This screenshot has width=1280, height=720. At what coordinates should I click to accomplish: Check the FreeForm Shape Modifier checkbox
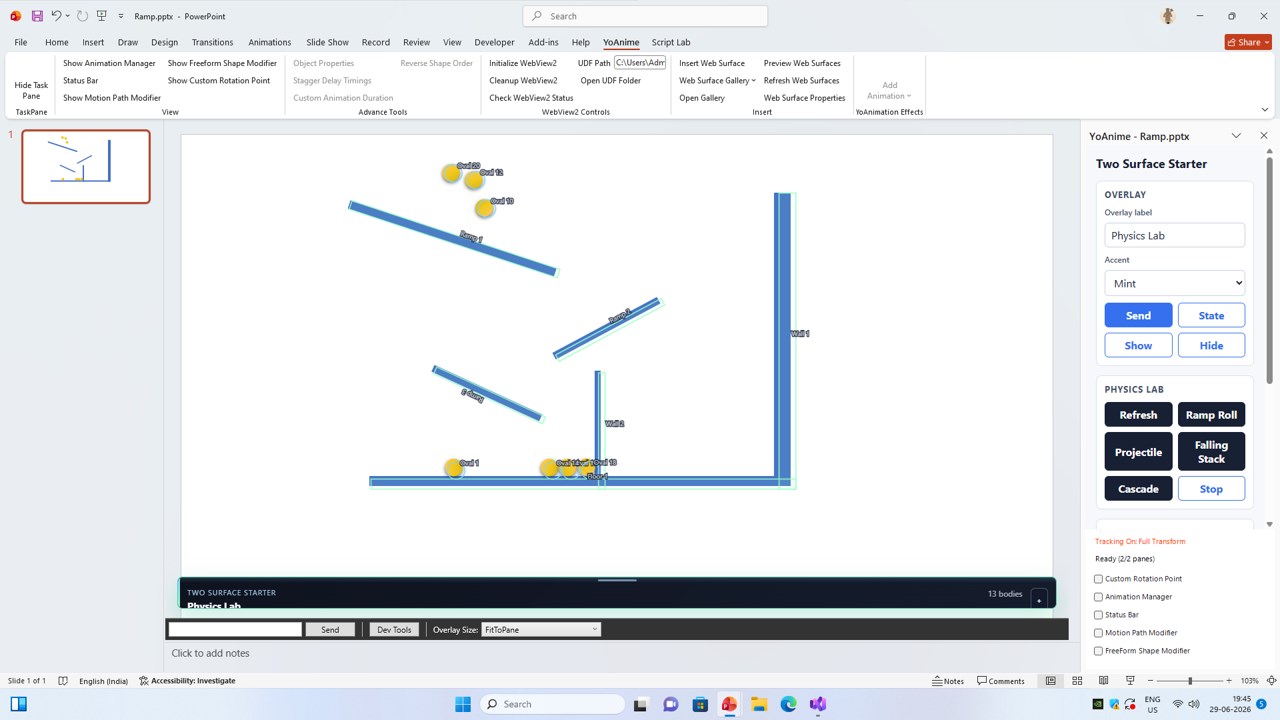[1098, 651]
